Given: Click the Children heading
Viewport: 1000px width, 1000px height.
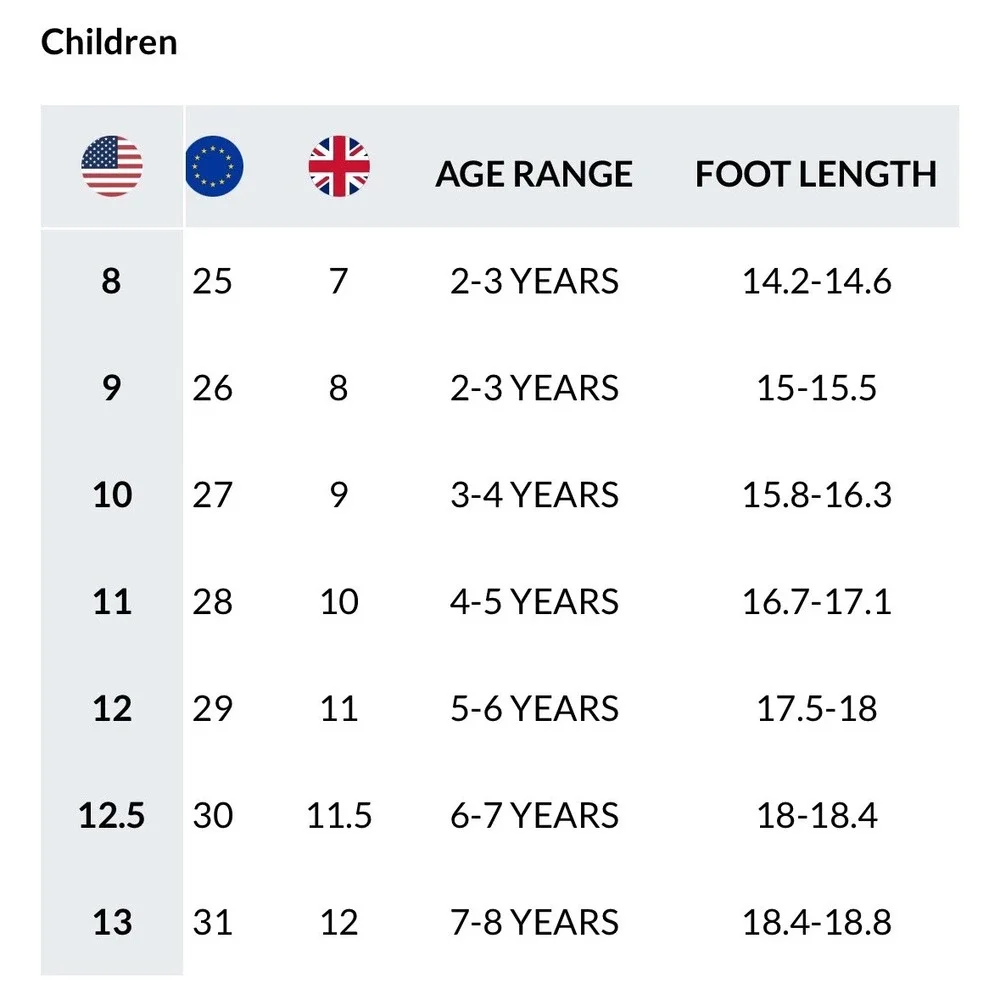Looking at the screenshot, I should point(109,42).
